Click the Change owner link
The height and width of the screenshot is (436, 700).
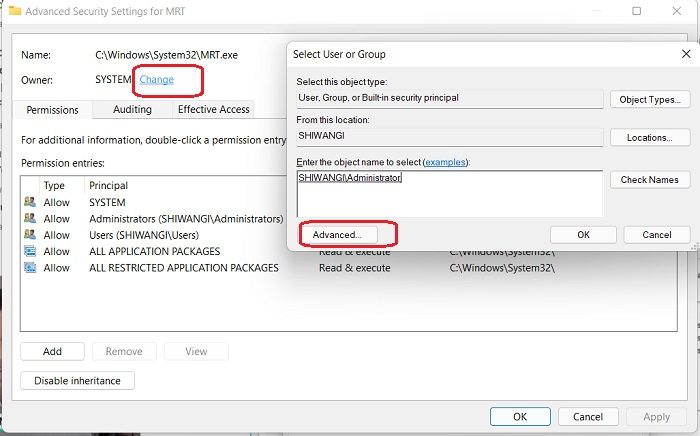click(156, 80)
